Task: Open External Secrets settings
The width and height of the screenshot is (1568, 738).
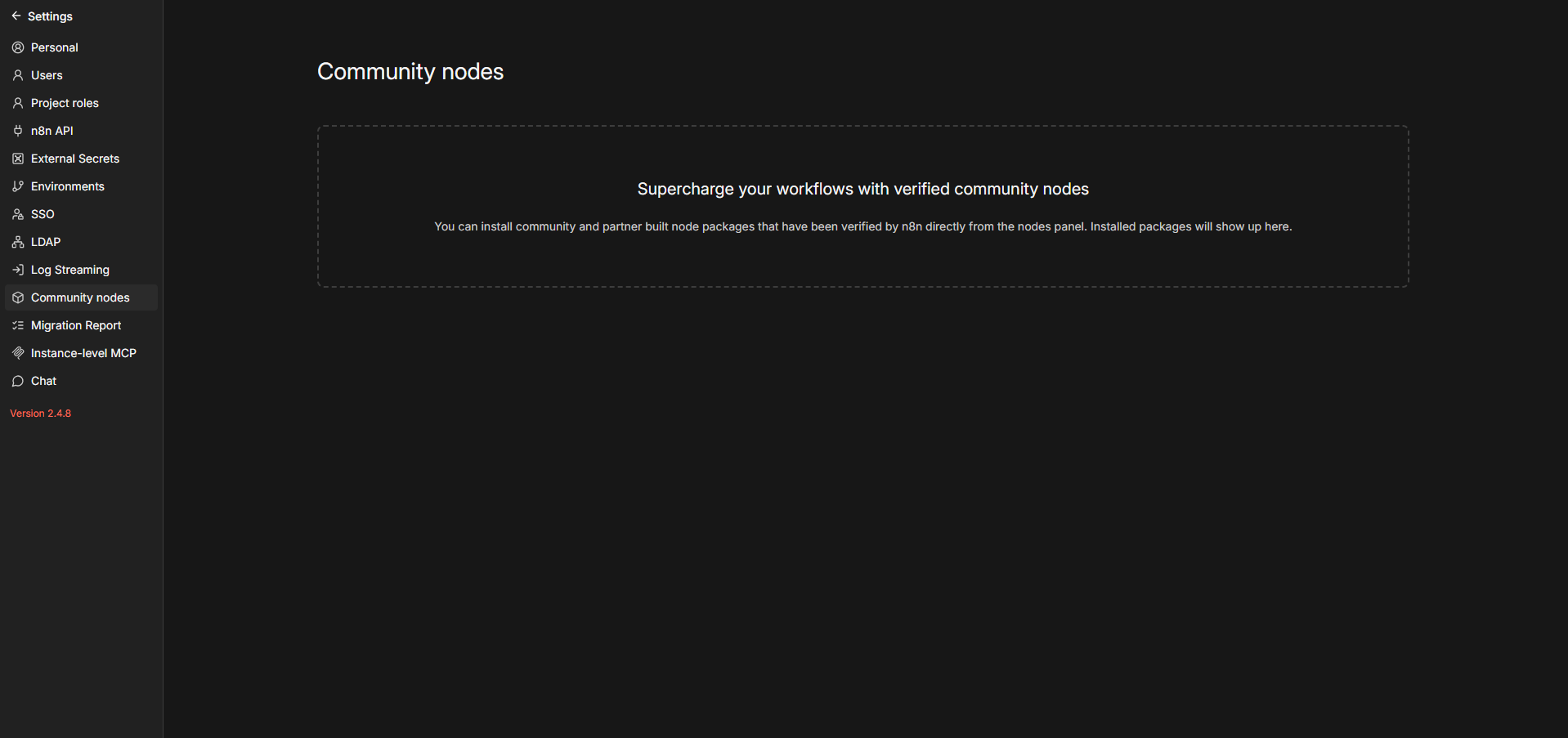Action: (x=75, y=159)
